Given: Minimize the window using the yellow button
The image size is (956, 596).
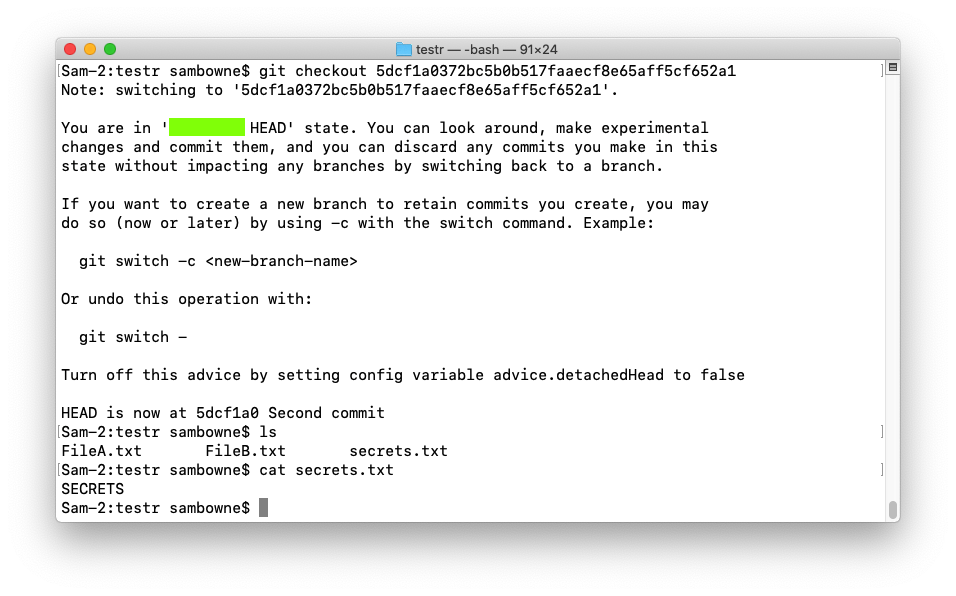Looking at the screenshot, I should 90,49.
